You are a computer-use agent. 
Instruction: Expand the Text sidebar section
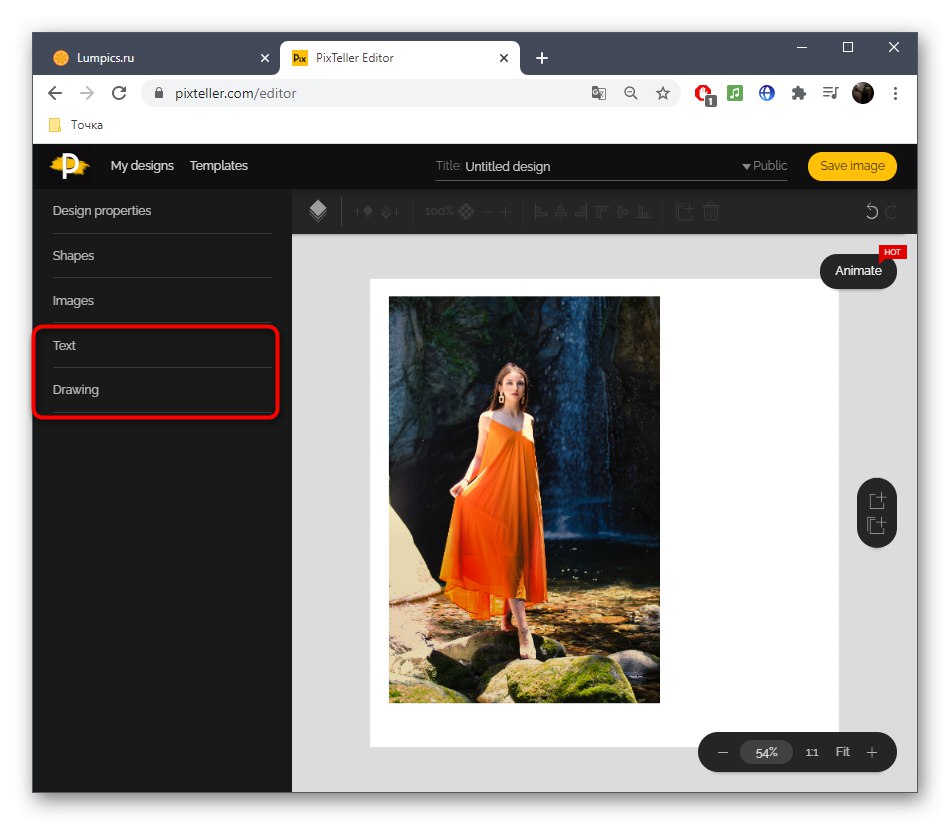tap(64, 345)
